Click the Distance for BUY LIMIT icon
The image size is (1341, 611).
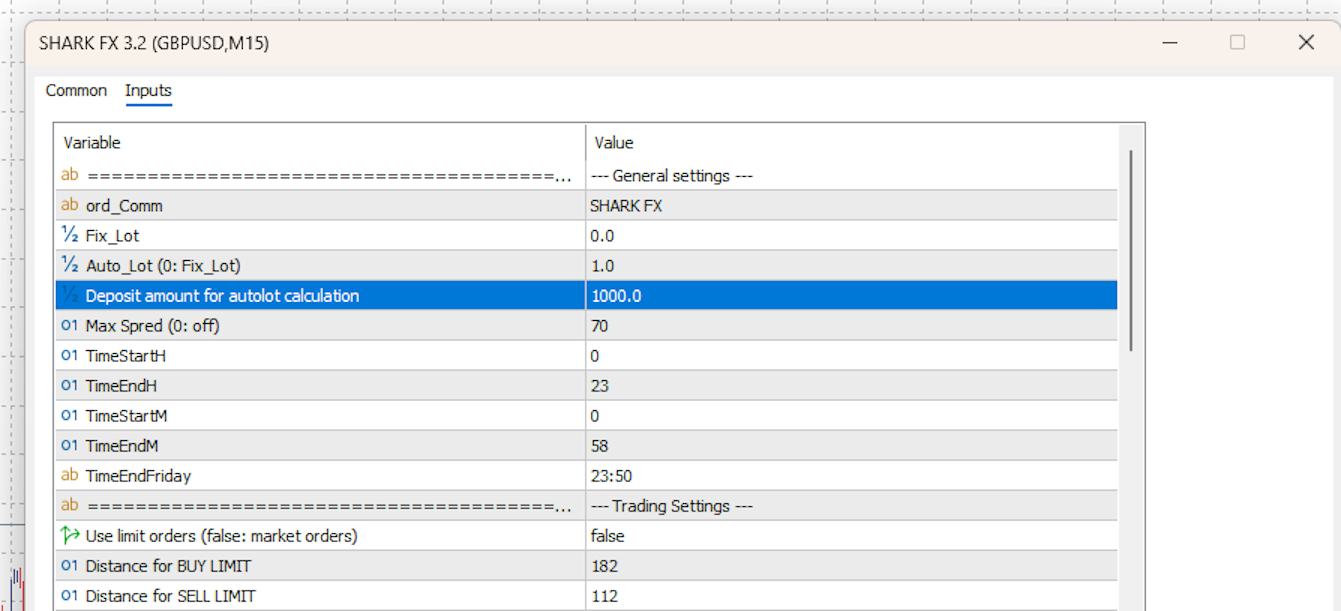70,566
